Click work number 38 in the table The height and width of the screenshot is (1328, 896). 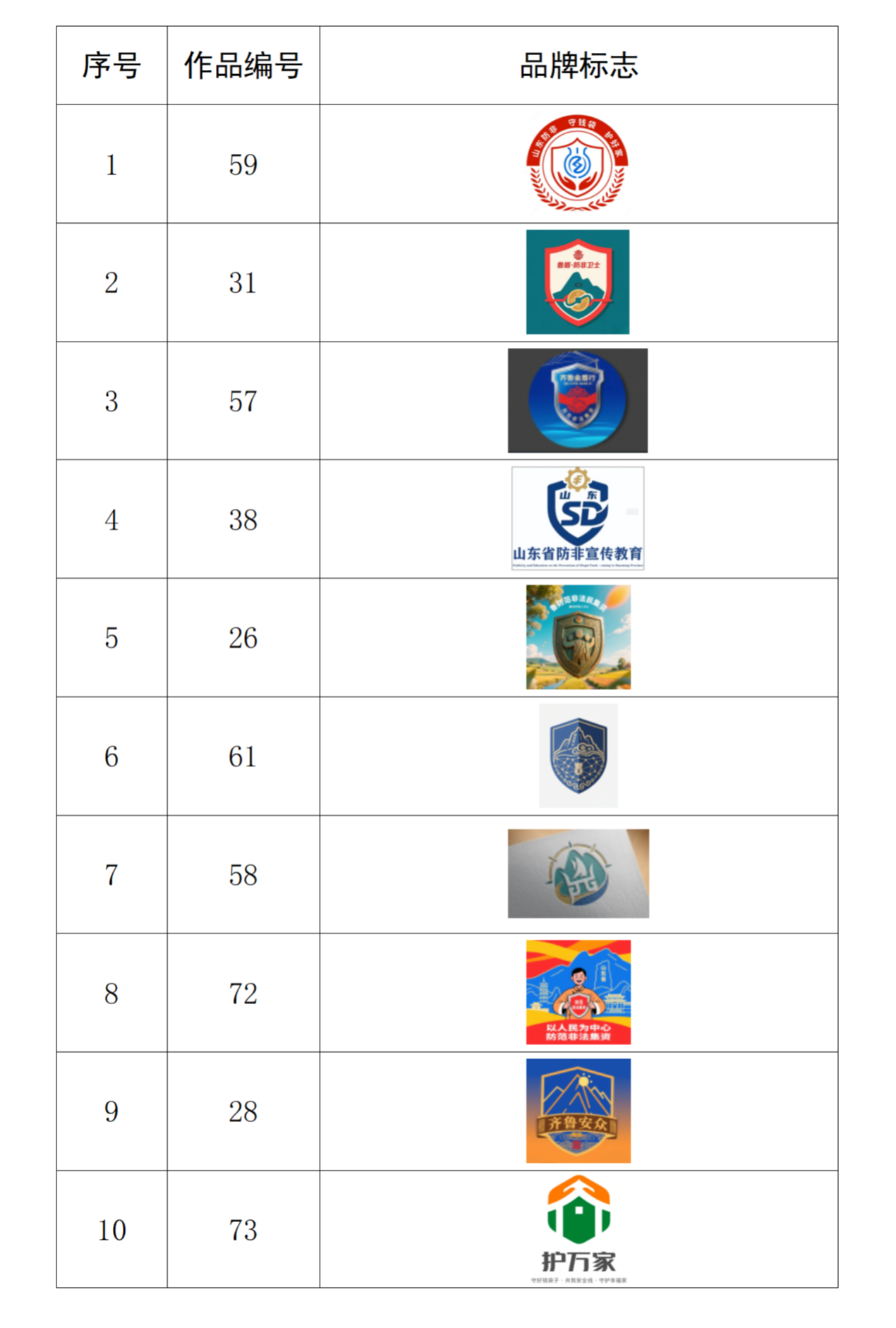[243, 520]
